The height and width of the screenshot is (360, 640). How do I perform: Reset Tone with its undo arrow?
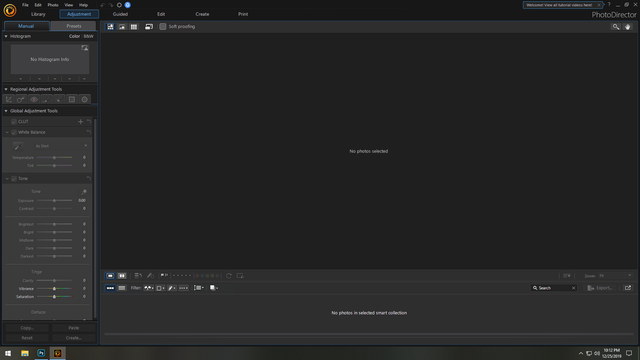click(x=89, y=178)
